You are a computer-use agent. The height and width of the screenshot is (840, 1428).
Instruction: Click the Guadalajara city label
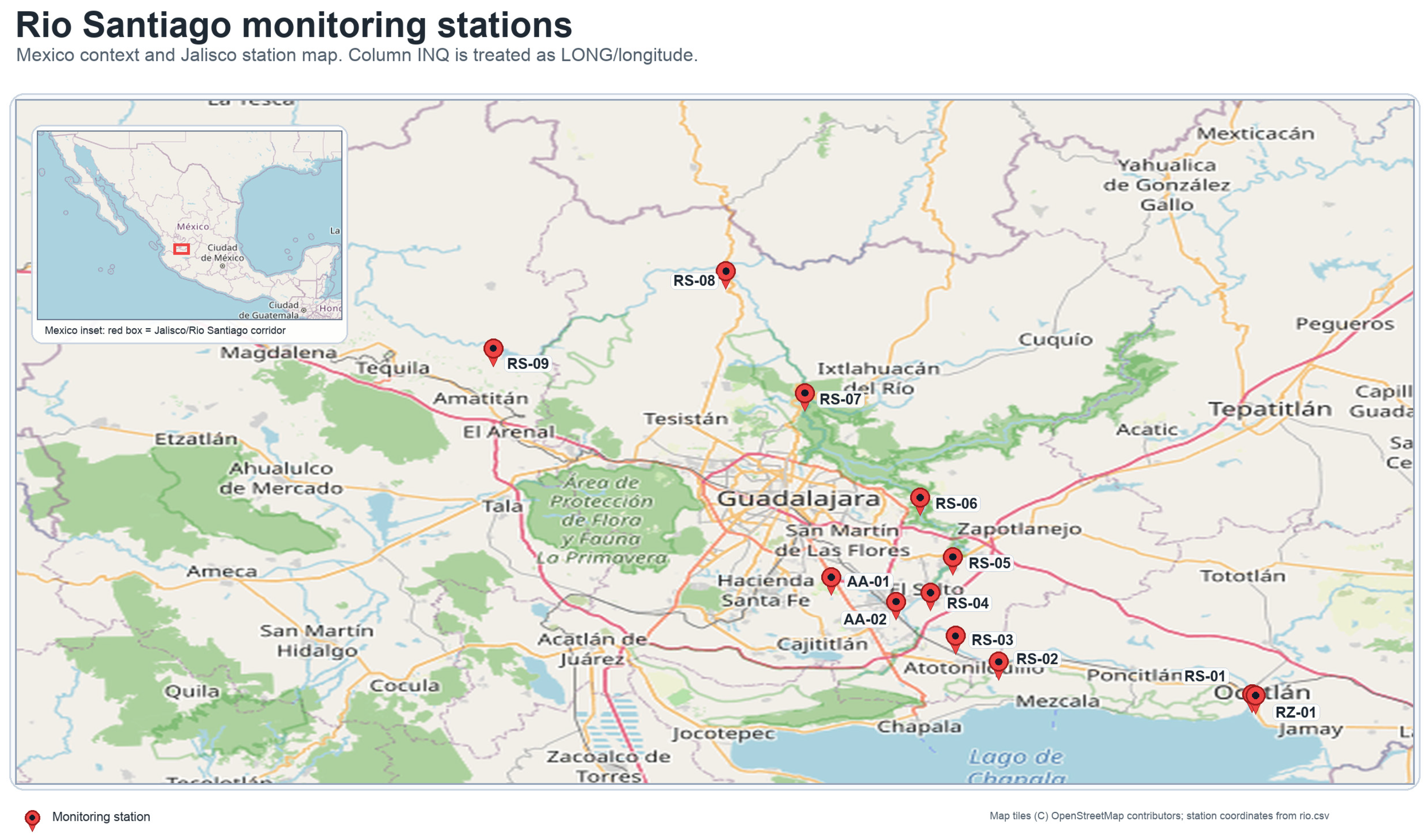tap(799, 499)
